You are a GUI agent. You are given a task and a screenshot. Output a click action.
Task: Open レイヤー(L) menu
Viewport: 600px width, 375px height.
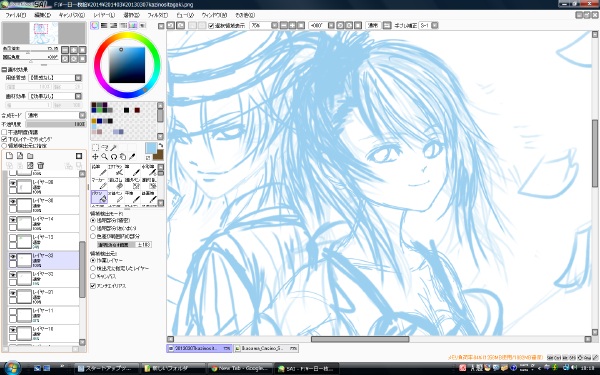104,15
